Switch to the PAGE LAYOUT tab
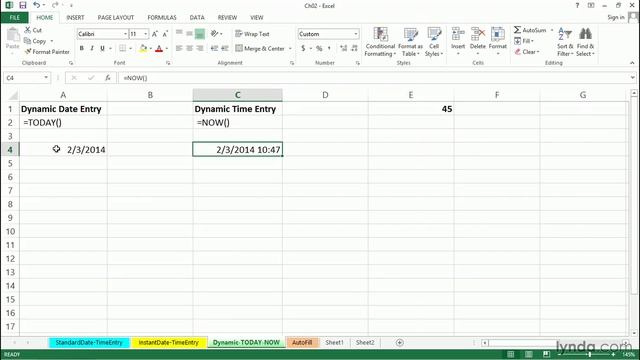The width and height of the screenshot is (640, 360). 116,18
